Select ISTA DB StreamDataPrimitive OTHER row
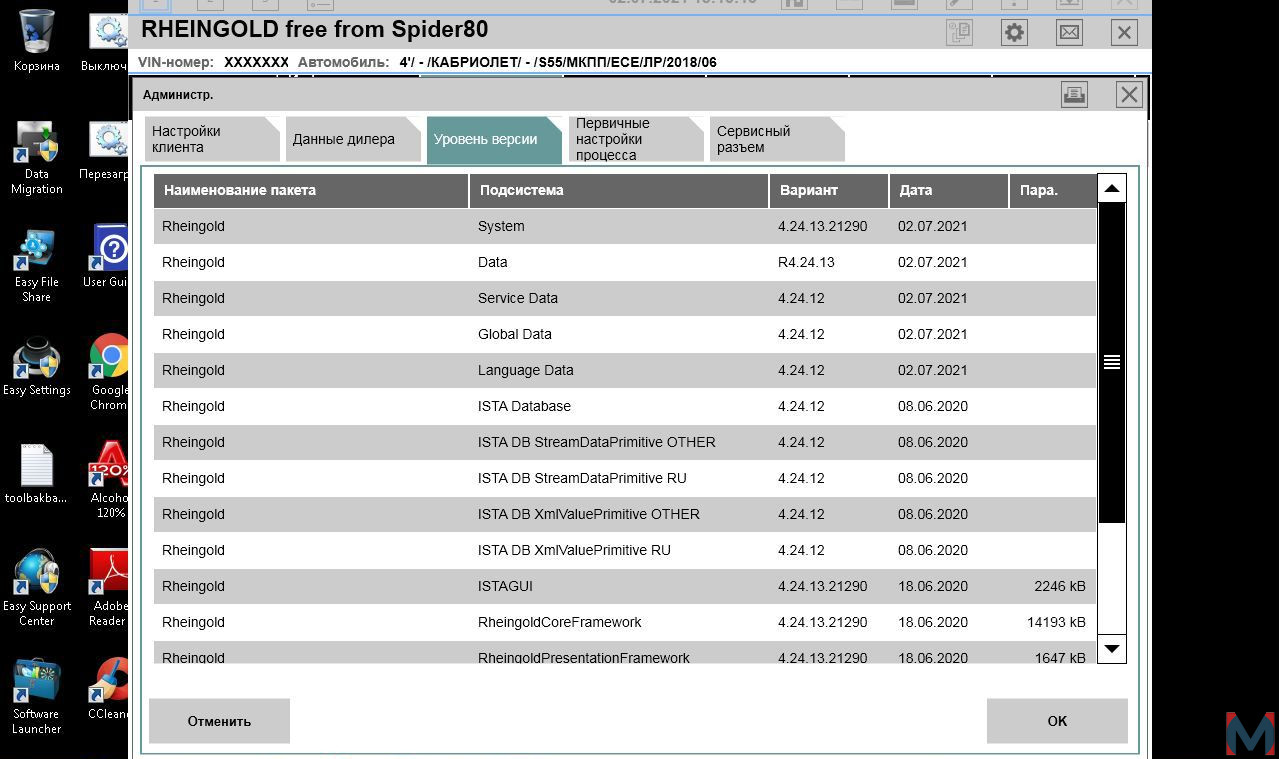 pyautogui.click(x=625, y=442)
